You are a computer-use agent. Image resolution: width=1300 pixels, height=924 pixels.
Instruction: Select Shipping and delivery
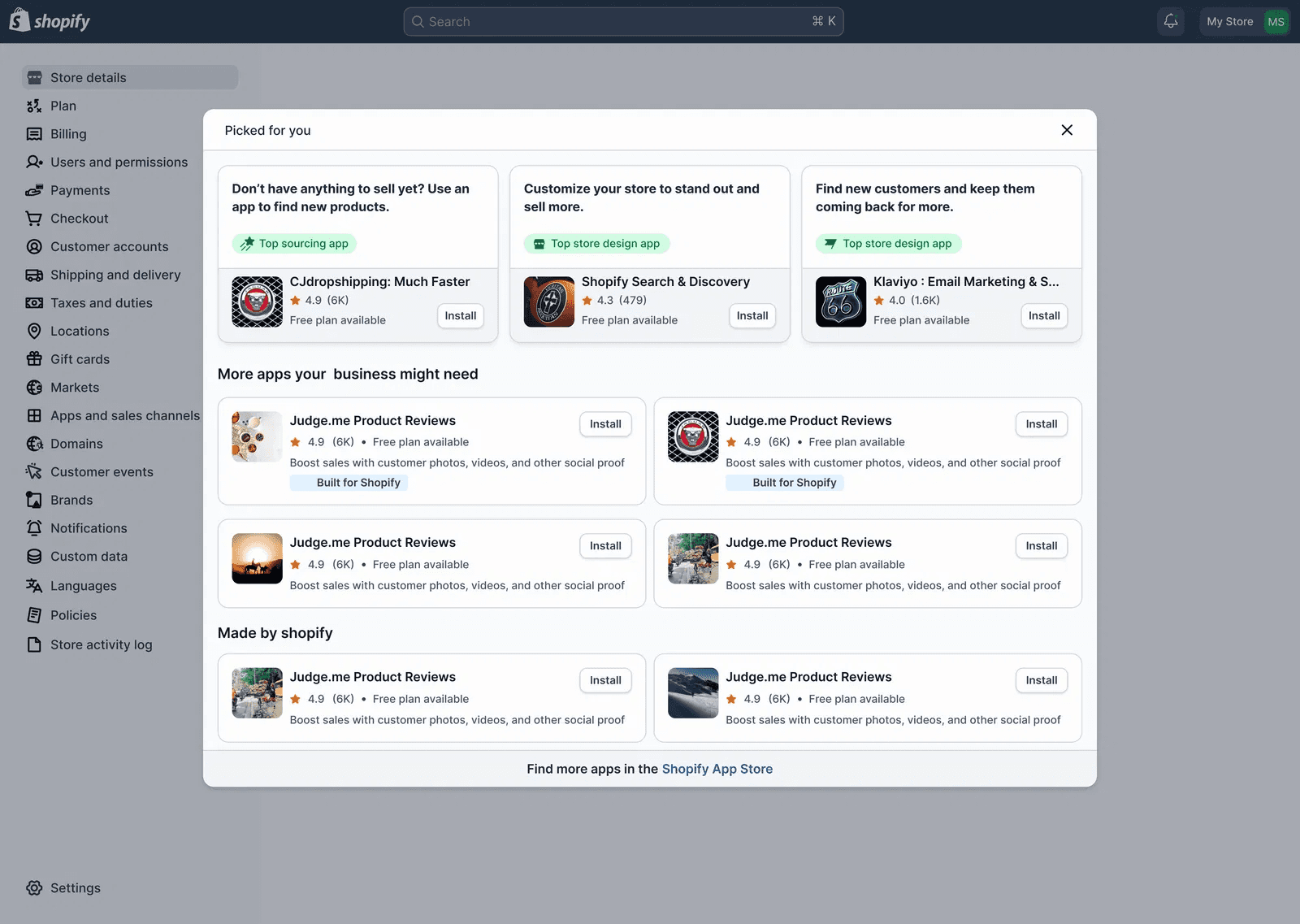(x=115, y=275)
